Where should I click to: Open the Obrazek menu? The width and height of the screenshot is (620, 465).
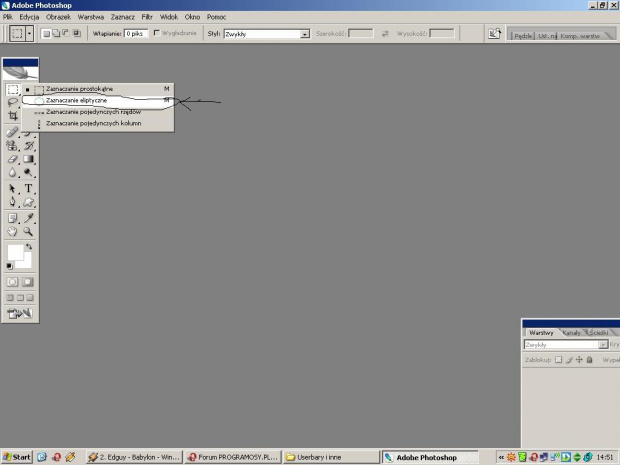click(58, 17)
